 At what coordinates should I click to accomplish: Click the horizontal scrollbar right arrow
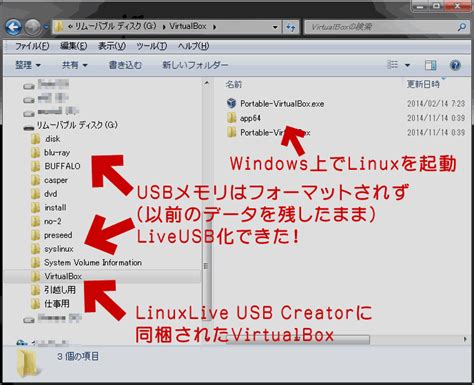(465, 339)
